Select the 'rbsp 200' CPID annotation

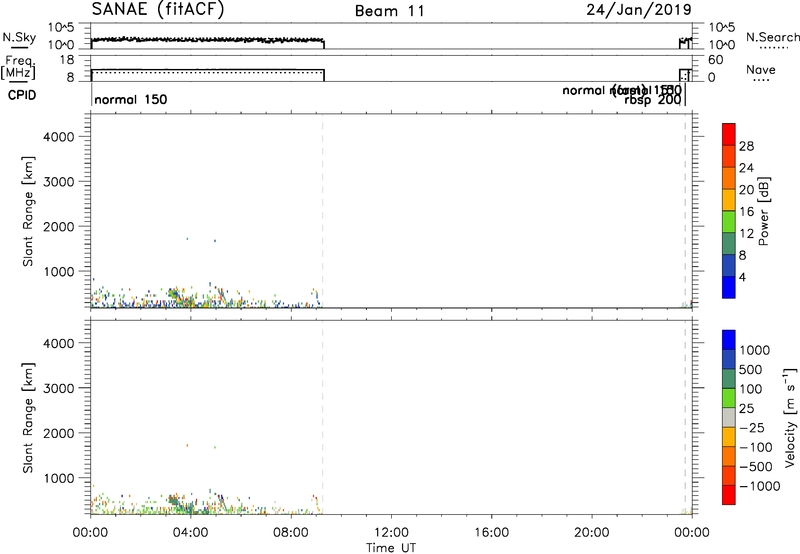point(653,100)
